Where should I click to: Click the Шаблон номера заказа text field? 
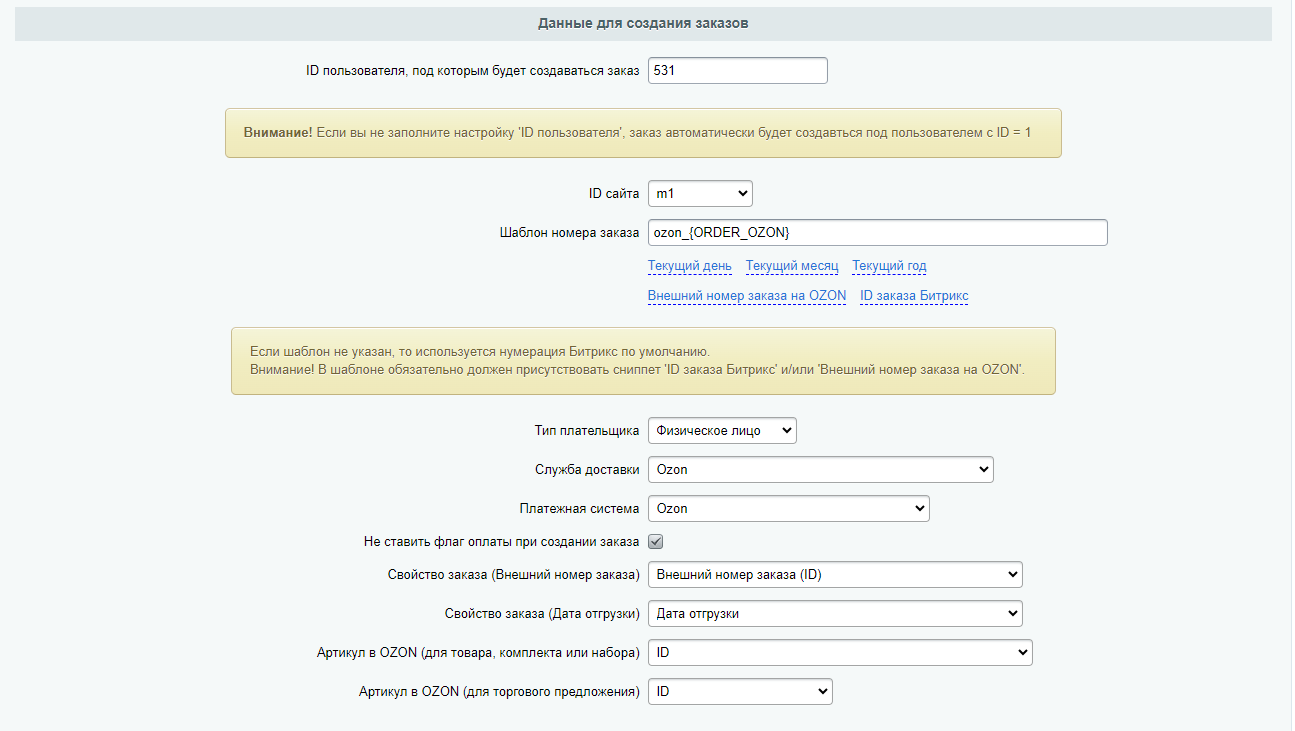pos(877,232)
